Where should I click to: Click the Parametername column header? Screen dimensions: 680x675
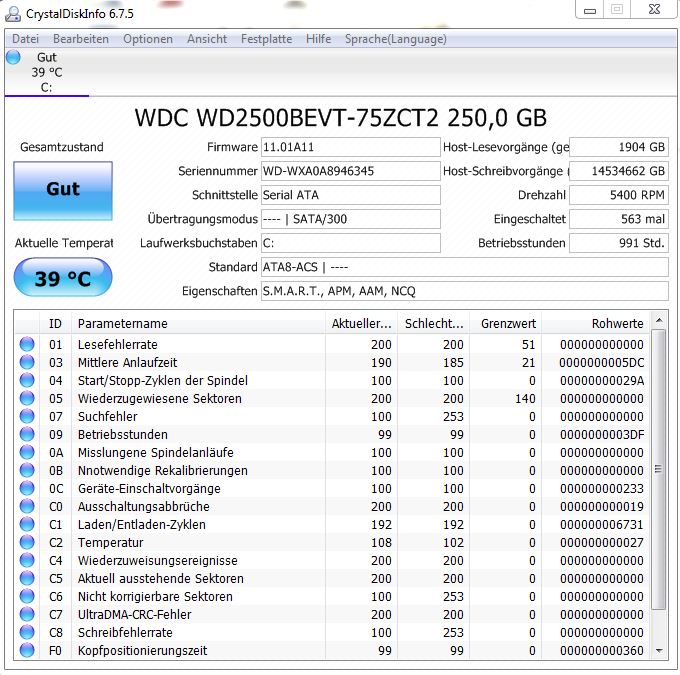tap(198, 324)
